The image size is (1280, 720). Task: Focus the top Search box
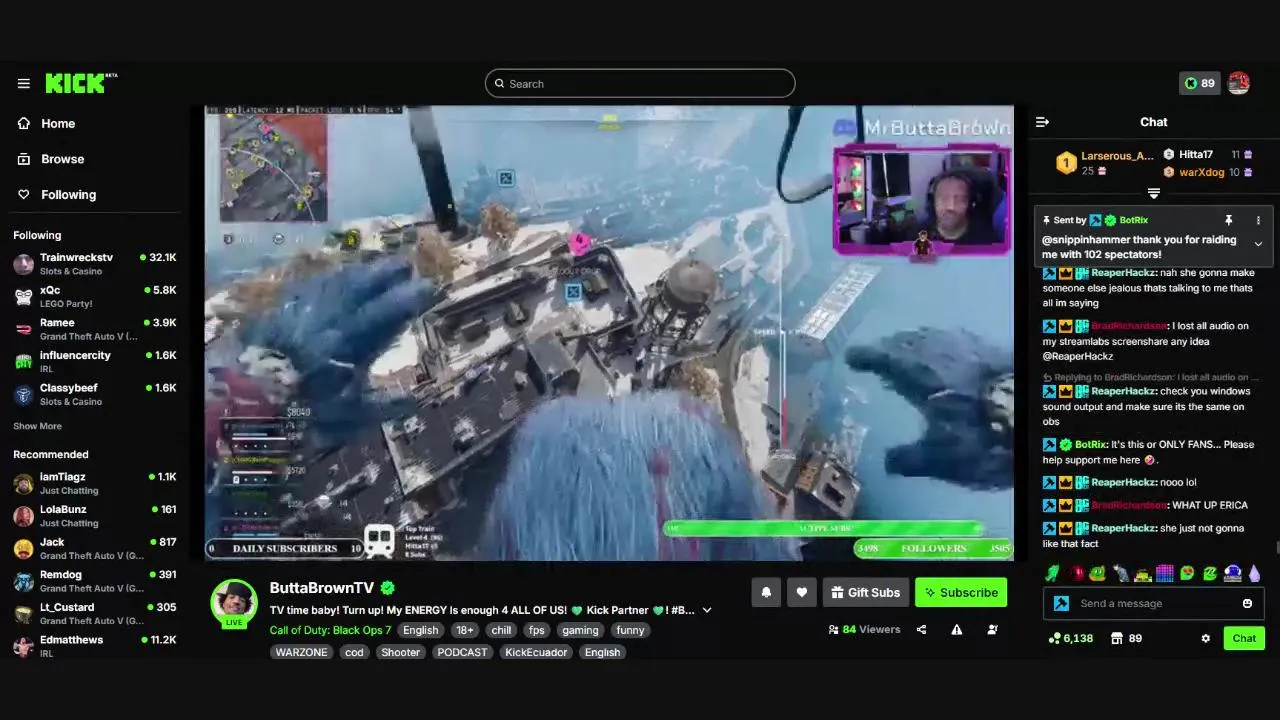(640, 84)
